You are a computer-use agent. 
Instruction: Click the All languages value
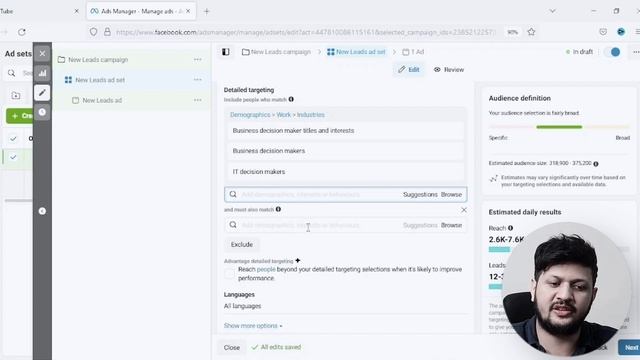click(x=242, y=306)
